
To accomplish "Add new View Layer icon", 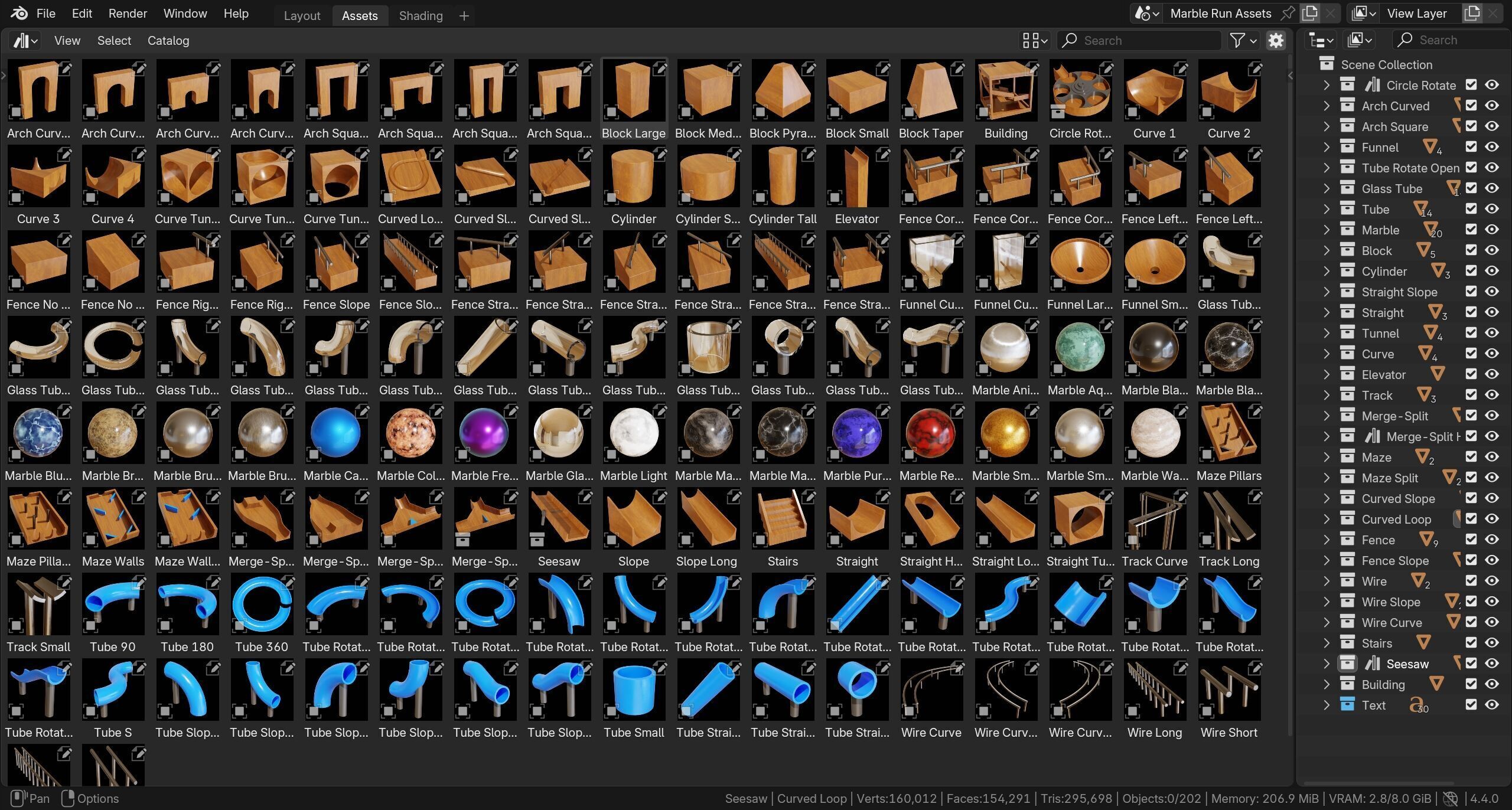I will click(x=1472, y=13).
